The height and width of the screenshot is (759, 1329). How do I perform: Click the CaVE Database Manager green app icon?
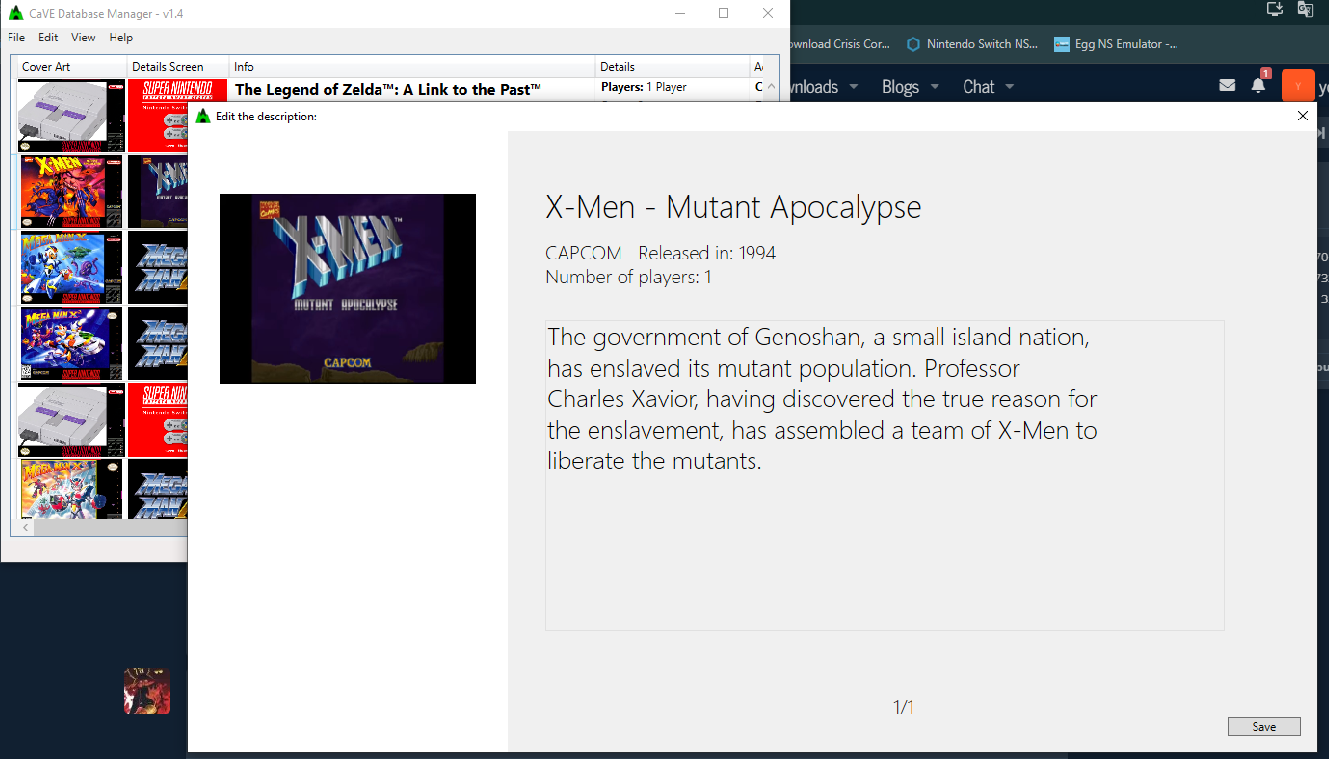click(x=16, y=14)
